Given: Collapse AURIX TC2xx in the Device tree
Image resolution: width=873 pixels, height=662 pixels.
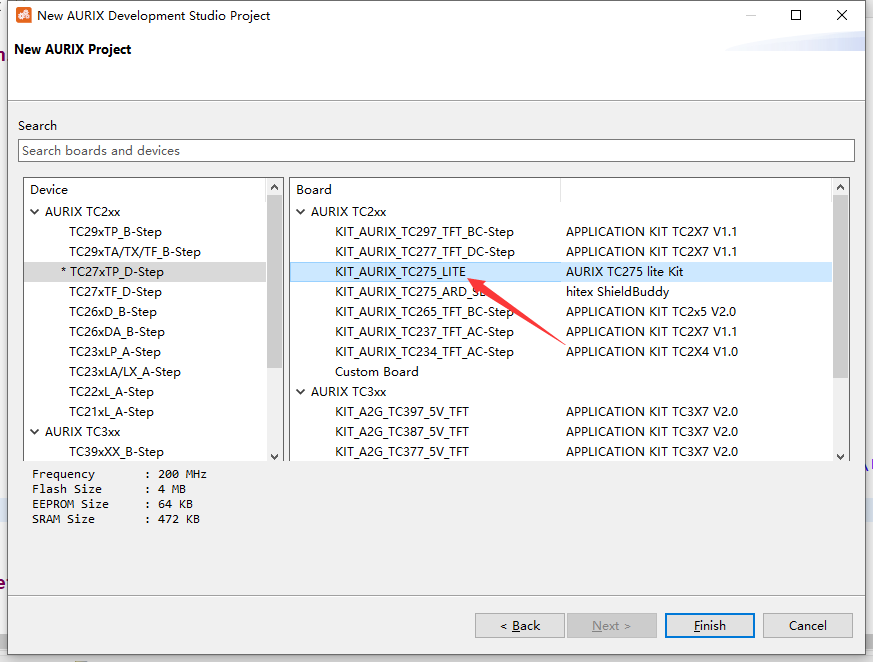Looking at the screenshot, I should click(x=35, y=212).
